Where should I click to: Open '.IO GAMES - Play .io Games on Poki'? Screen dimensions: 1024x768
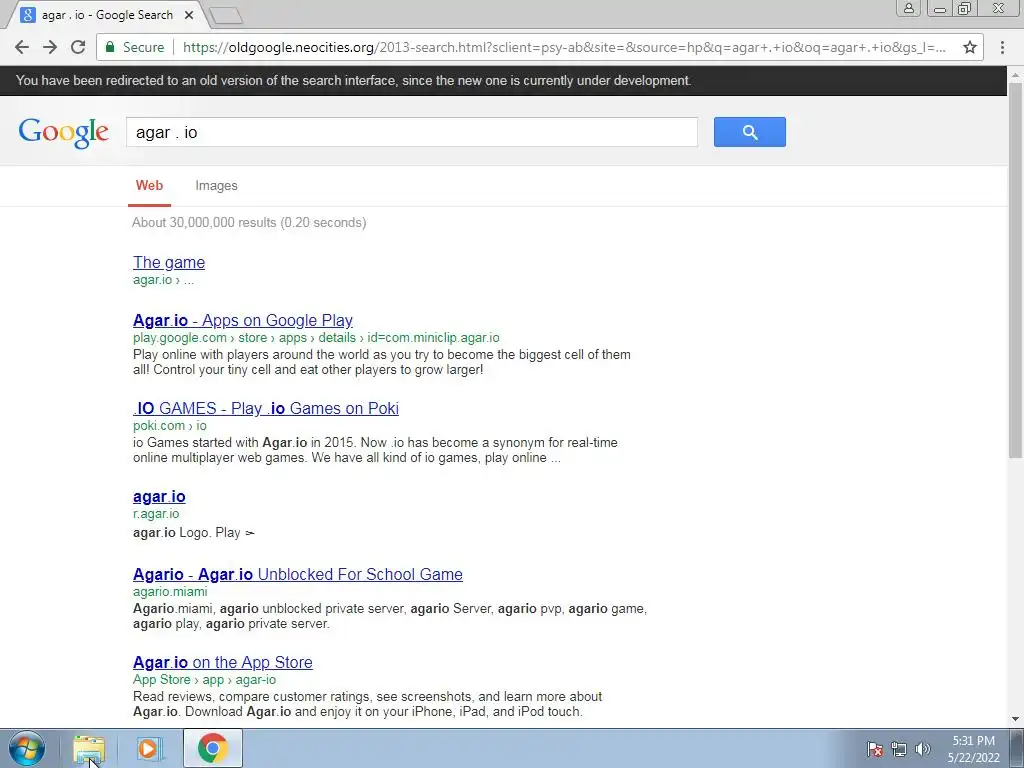point(266,409)
